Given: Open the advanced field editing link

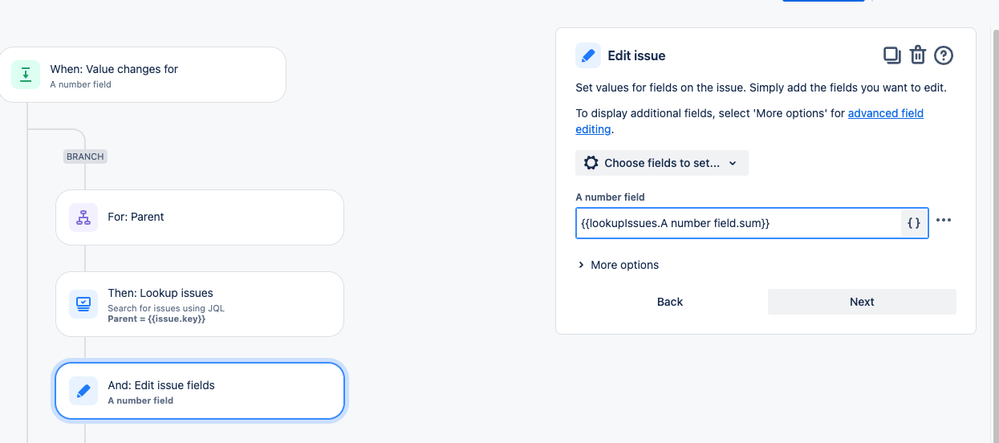Looking at the screenshot, I should [749, 121].
